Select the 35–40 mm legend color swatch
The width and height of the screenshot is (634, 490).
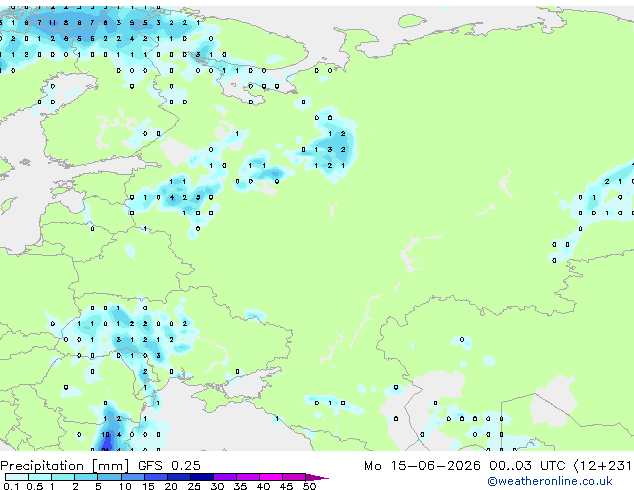[247, 477]
